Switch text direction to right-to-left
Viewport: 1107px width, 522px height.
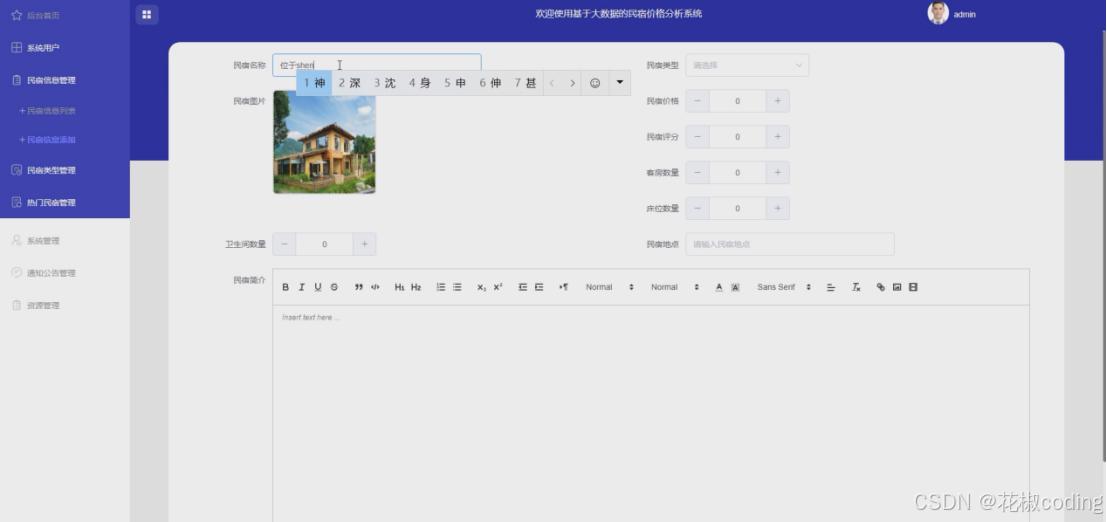coord(563,287)
